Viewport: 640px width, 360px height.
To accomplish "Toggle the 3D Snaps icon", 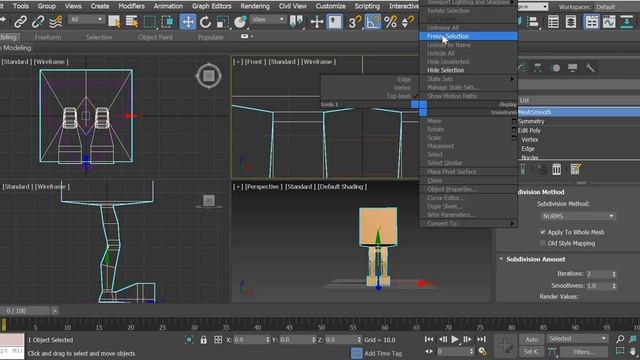I will pyautogui.click(x=355, y=22).
